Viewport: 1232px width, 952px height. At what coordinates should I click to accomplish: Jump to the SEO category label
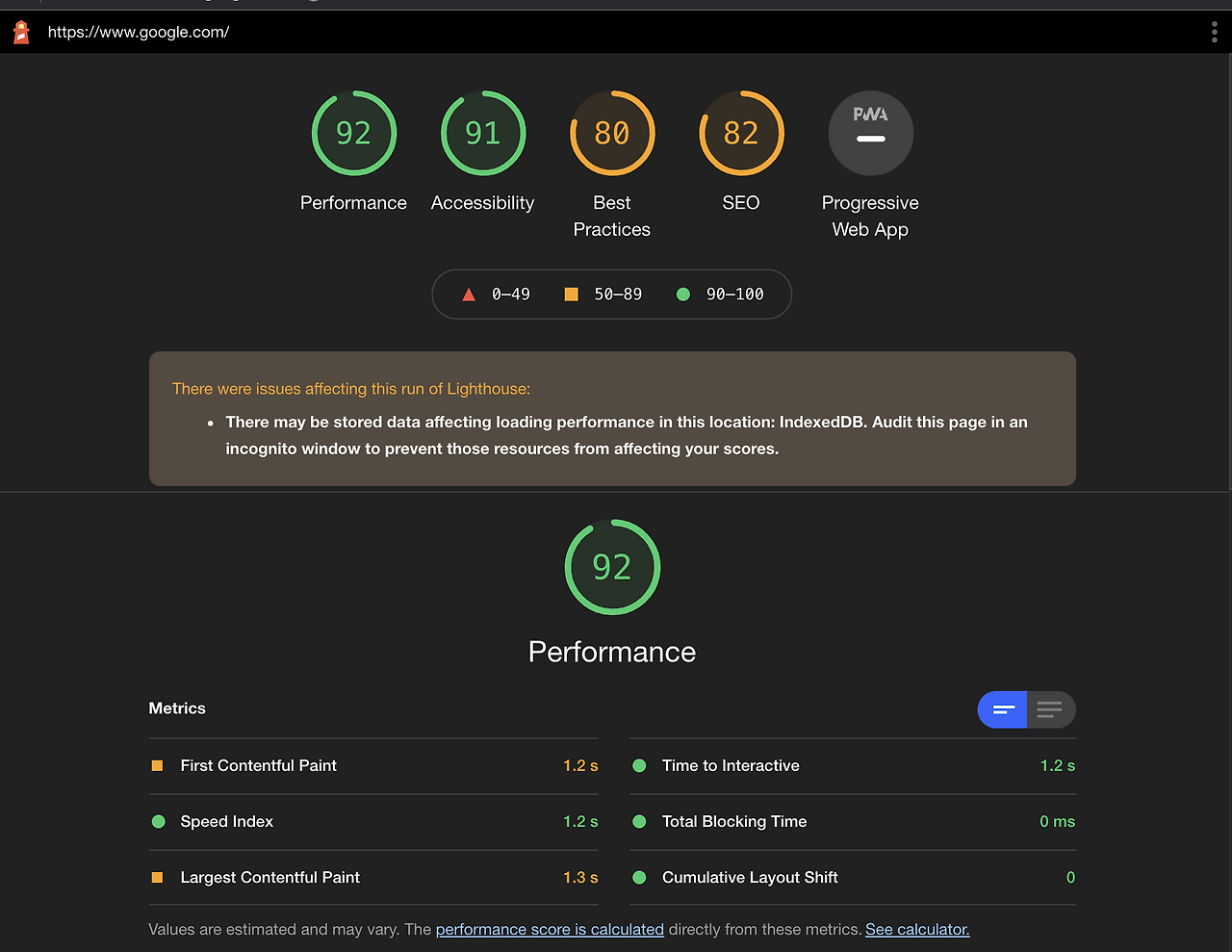click(741, 203)
